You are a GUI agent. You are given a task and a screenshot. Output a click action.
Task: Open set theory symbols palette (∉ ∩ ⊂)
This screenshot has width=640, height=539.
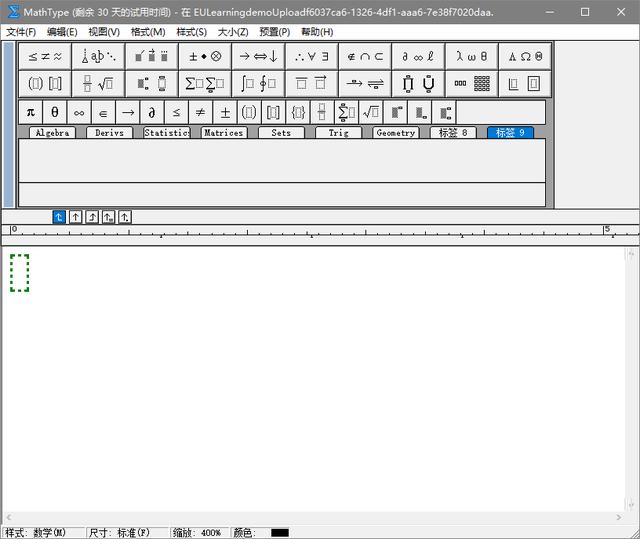365,56
